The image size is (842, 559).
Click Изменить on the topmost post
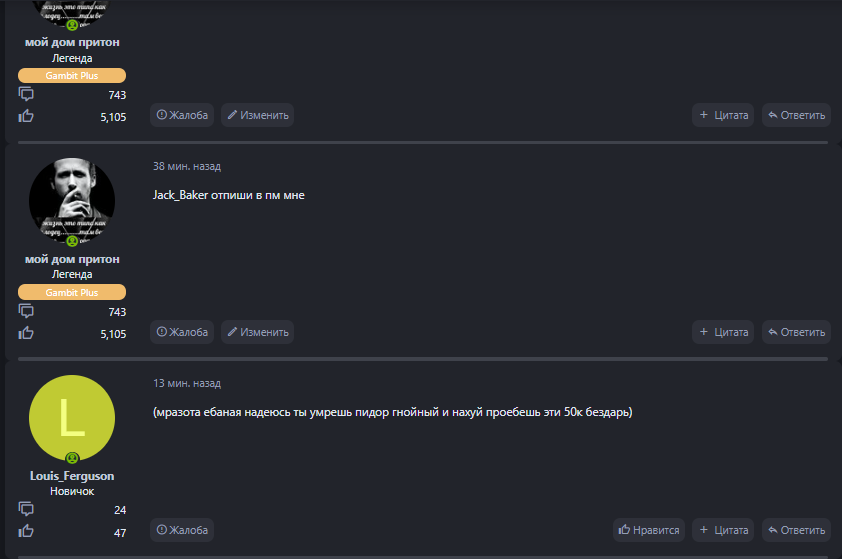point(257,115)
